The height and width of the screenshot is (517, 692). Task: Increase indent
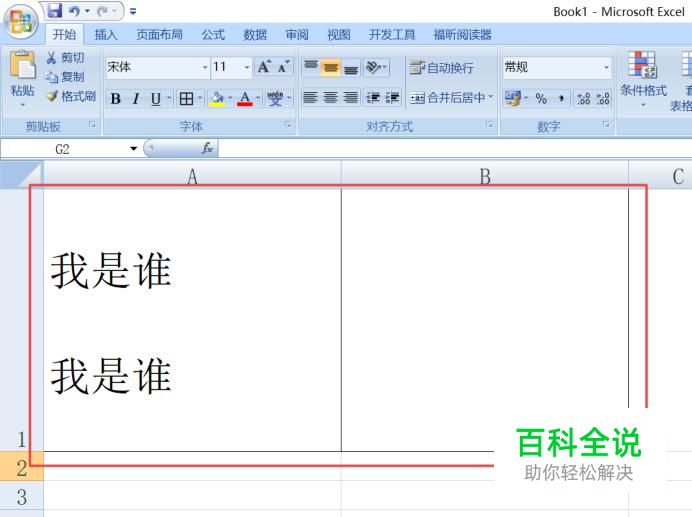(x=392, y=98)
